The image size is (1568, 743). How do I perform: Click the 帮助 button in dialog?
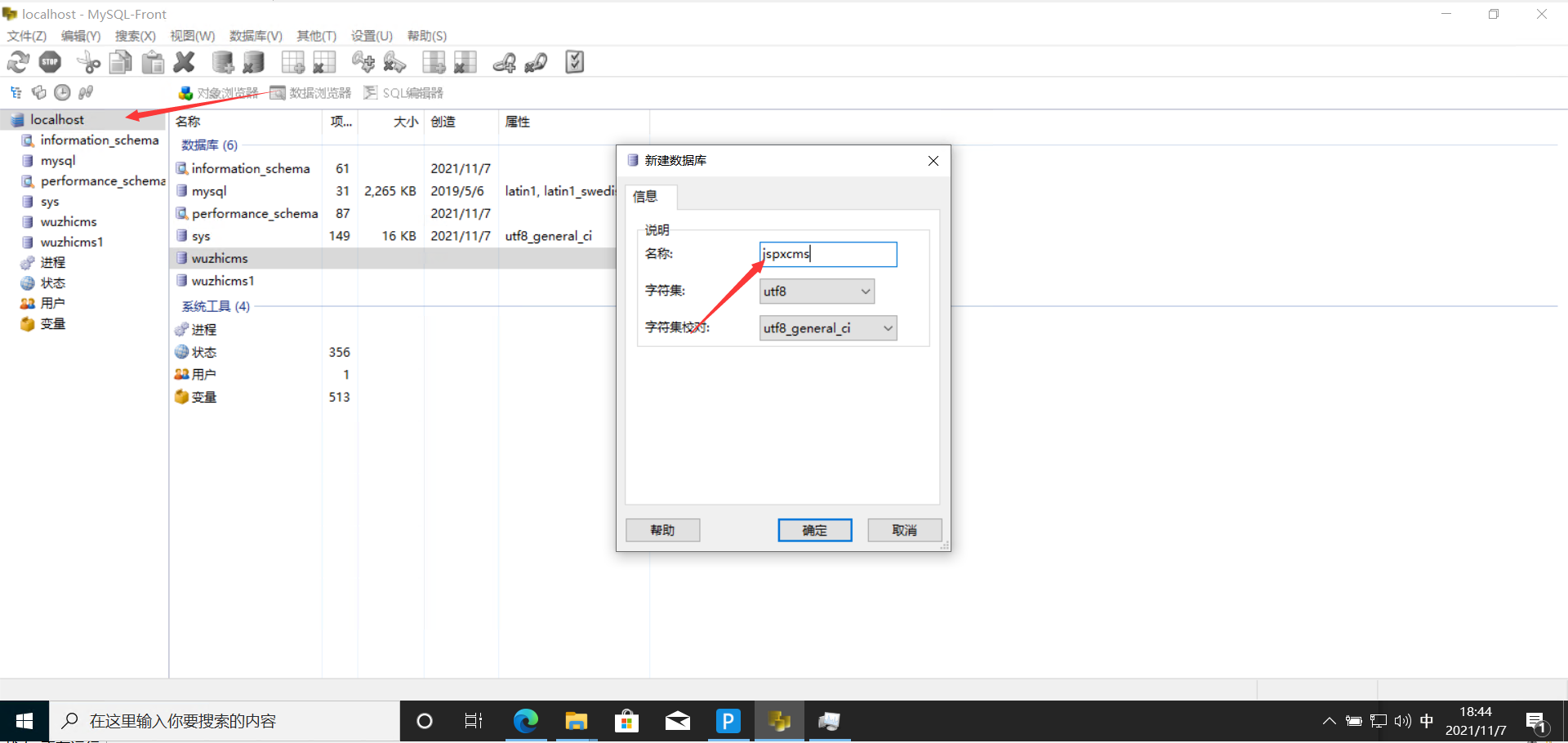coord(663,530)
